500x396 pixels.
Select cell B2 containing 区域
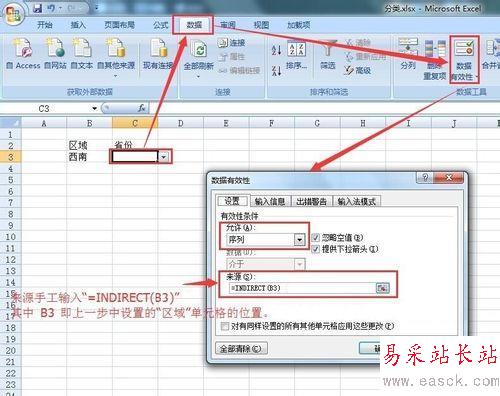point(89,145)
